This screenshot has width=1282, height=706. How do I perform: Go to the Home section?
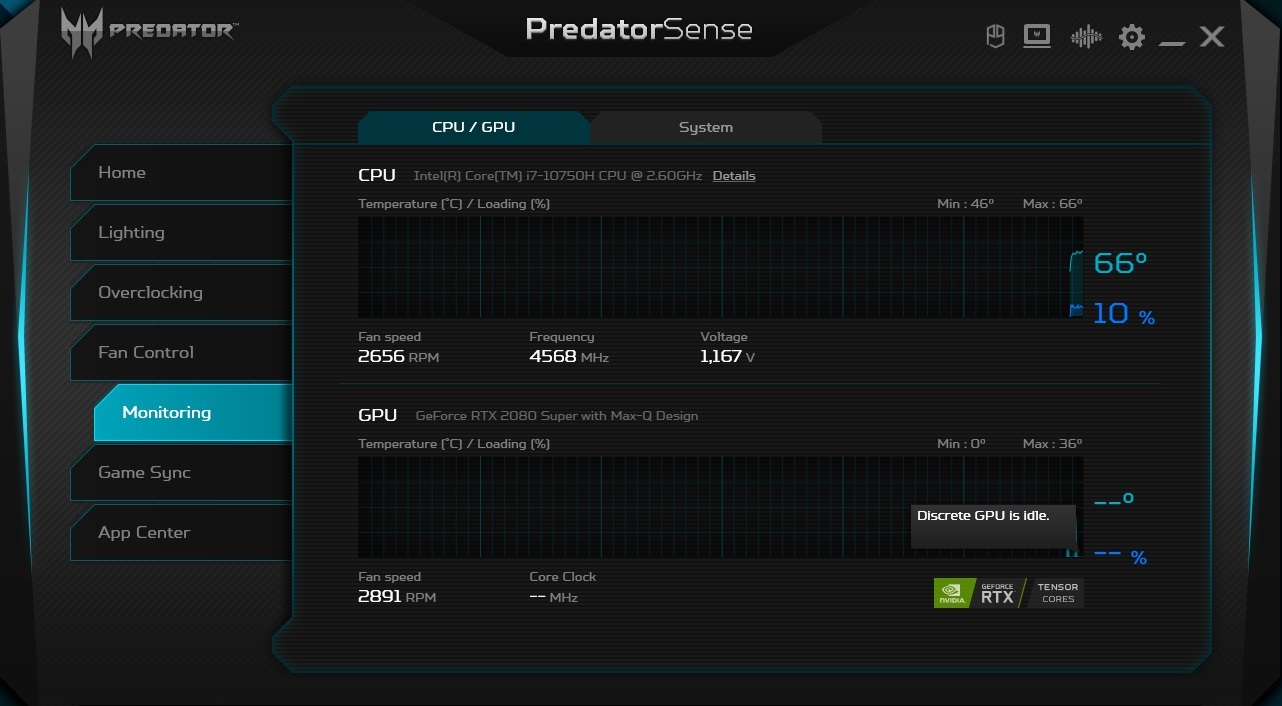click(x=180, y=173)
